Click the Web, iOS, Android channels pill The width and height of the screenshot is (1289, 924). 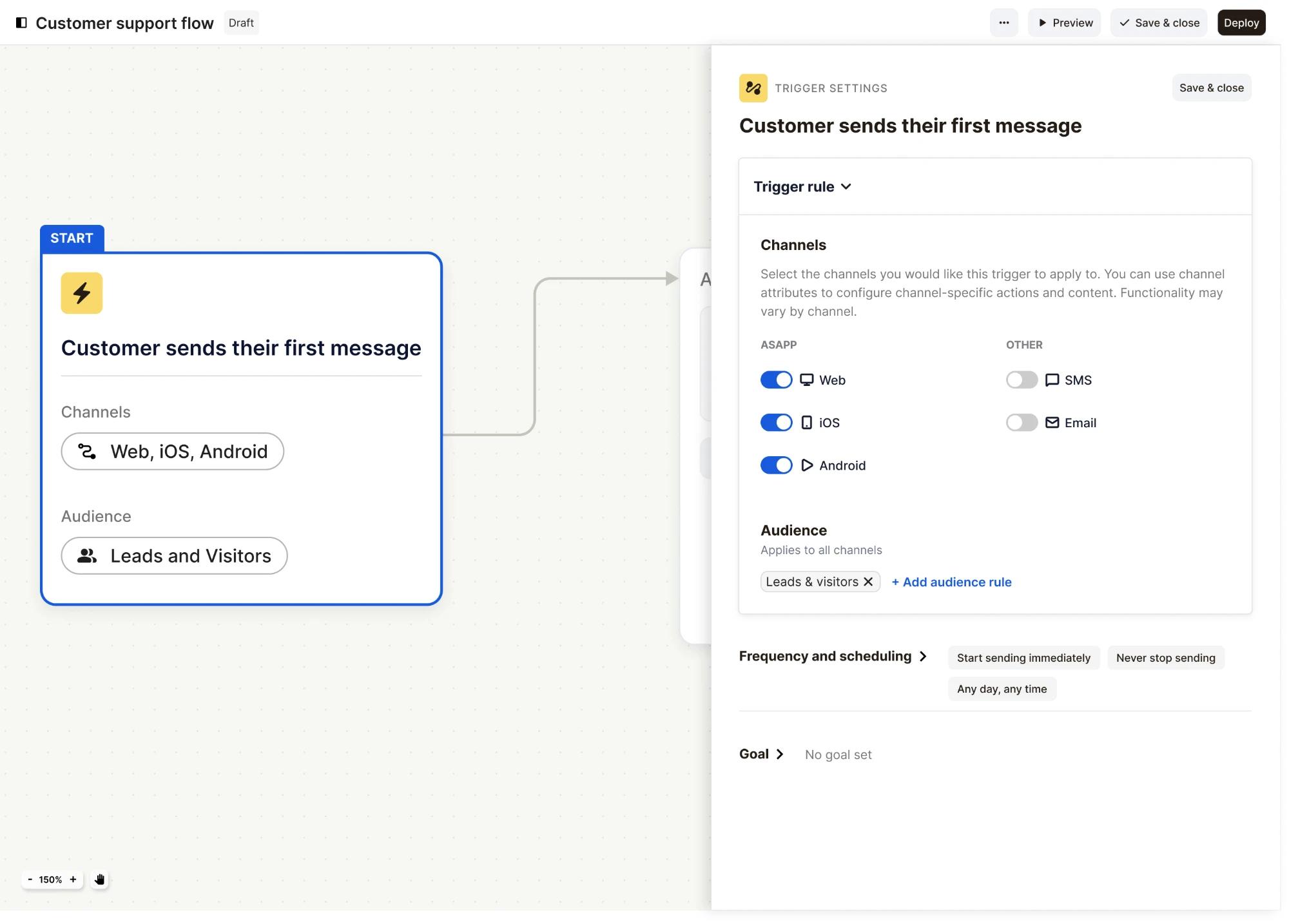pyautogui.click(x=172, y=451)
